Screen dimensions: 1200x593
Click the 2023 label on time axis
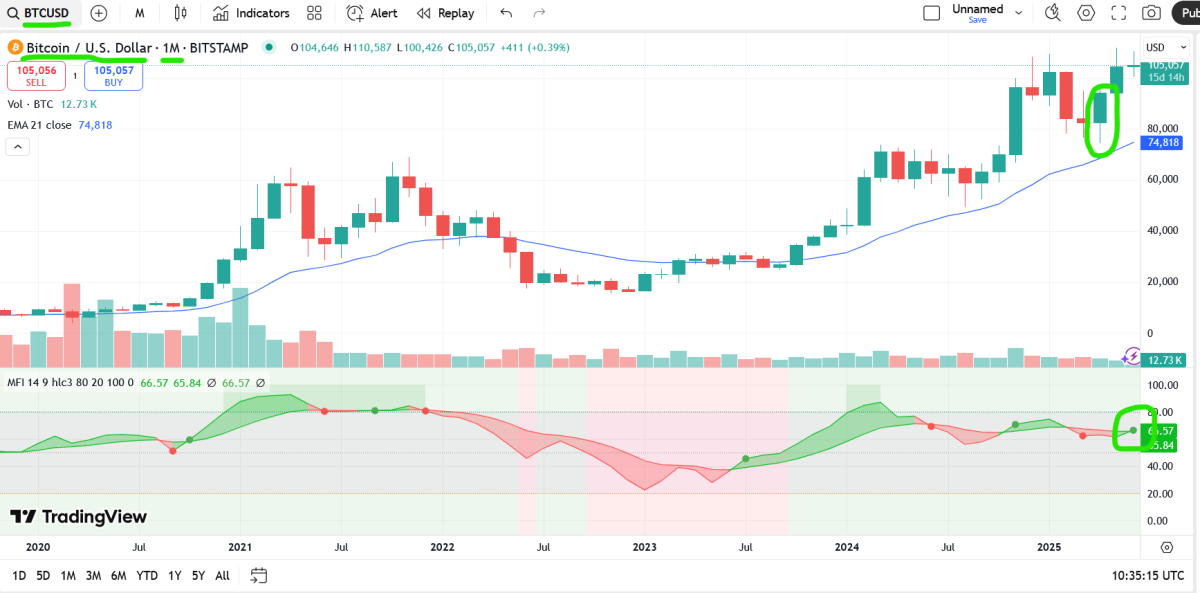pos(644,547)
